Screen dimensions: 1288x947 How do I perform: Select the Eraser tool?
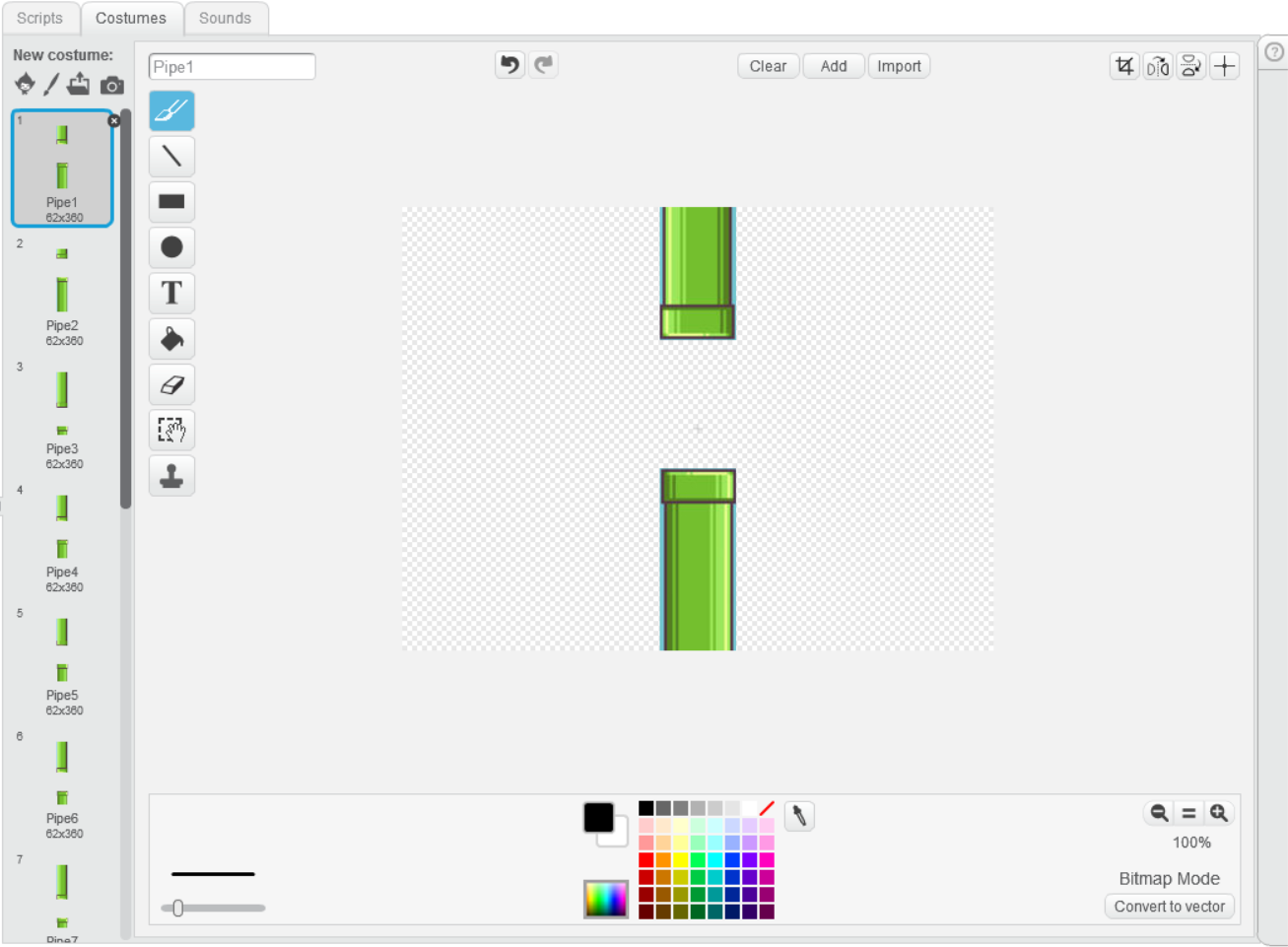point(171,384)
